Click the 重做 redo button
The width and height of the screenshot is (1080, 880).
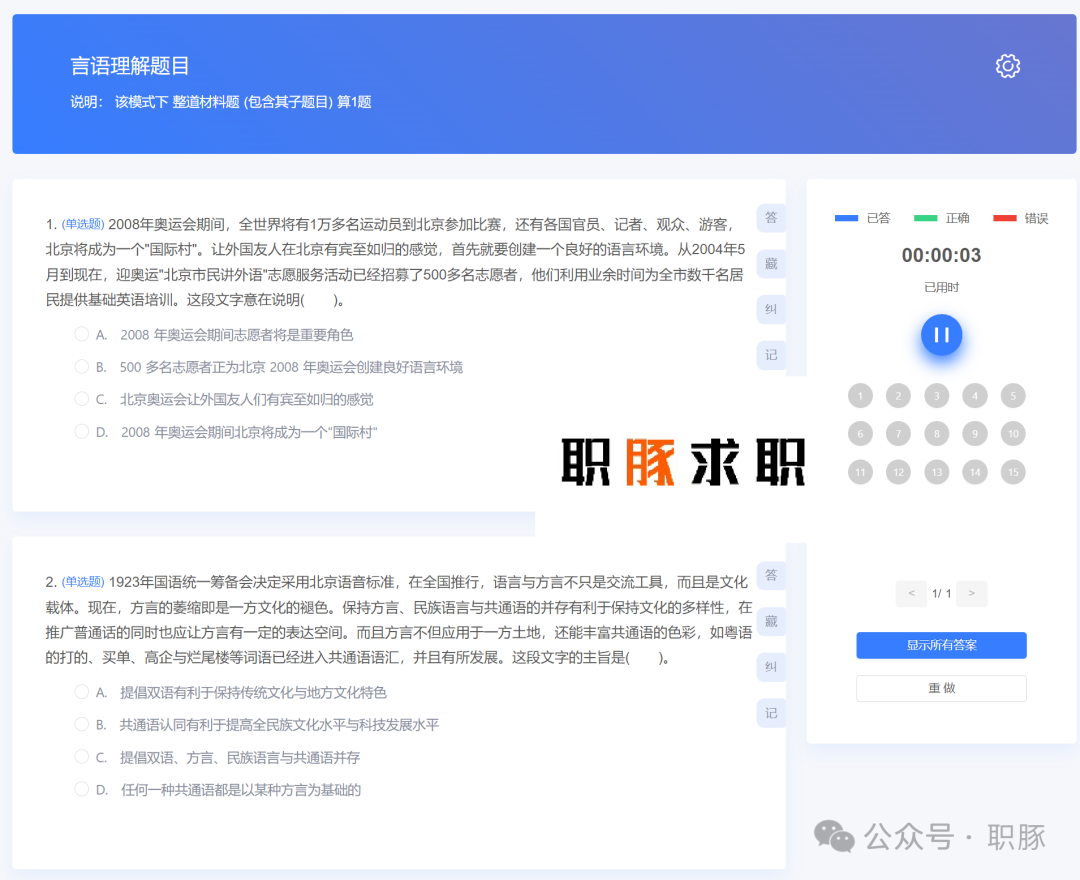(x=940, y=688)
